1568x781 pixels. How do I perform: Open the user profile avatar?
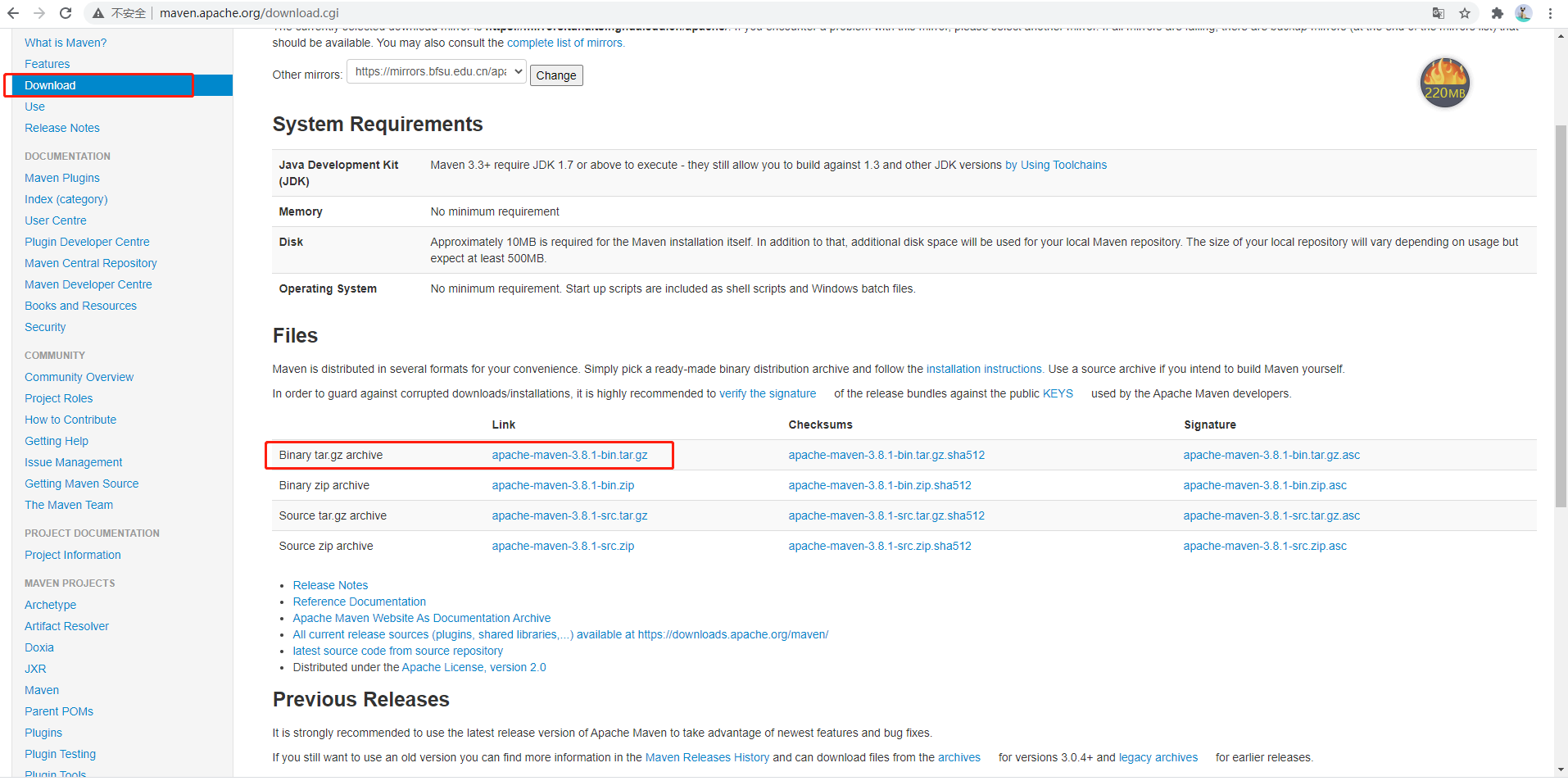(x=1524, y=13)
